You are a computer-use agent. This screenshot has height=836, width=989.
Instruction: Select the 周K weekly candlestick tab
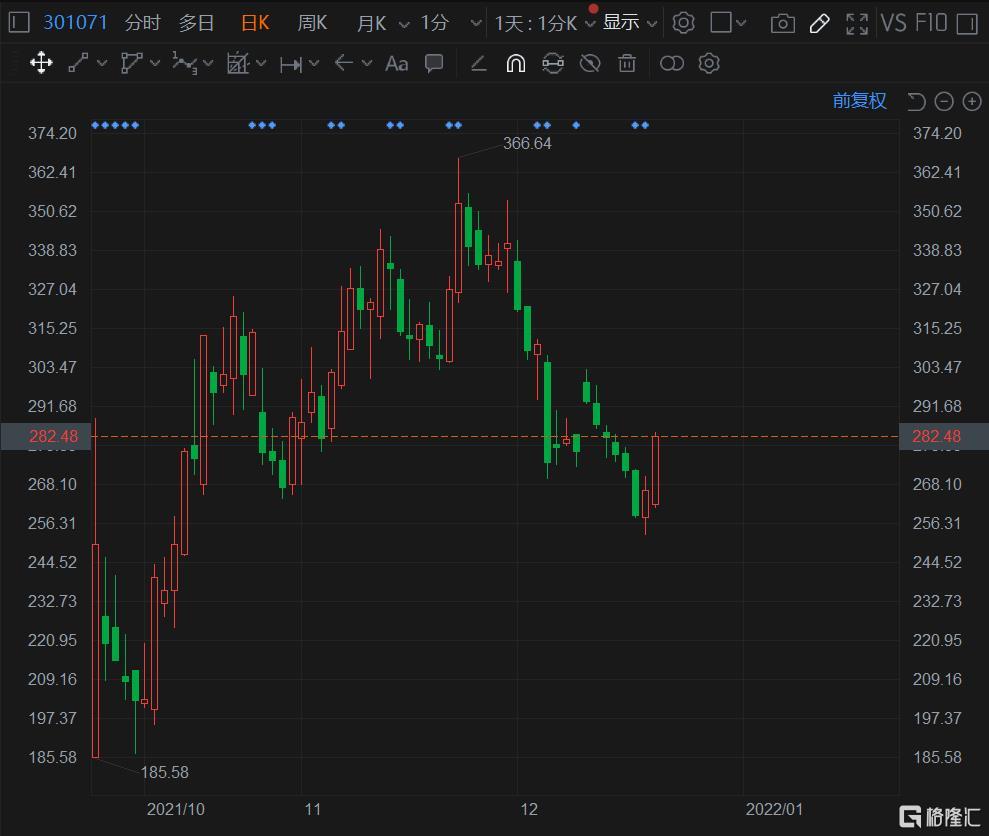pyautogui.click(x=312, y=23)
